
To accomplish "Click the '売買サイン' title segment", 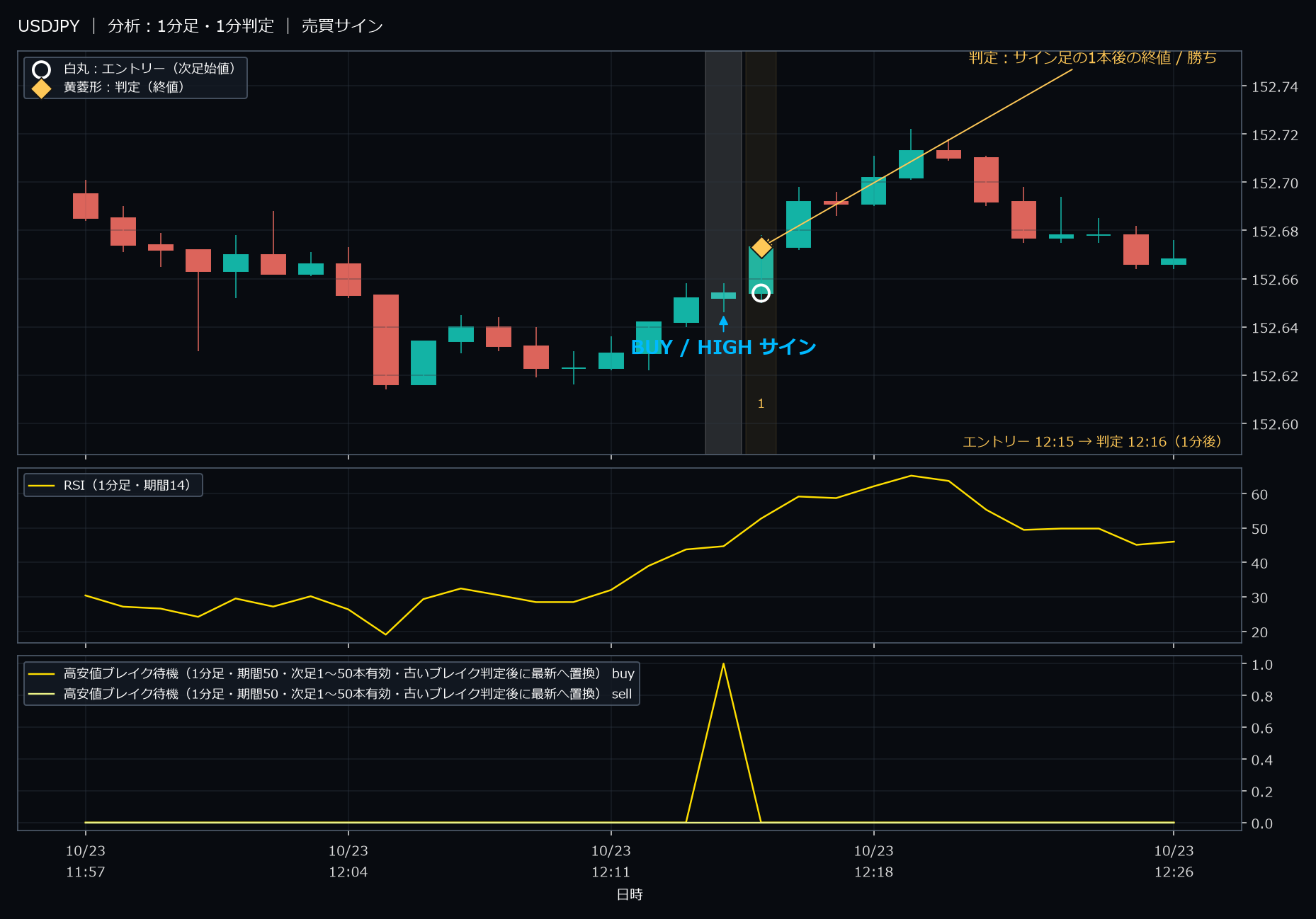I will tap(342, 26).
